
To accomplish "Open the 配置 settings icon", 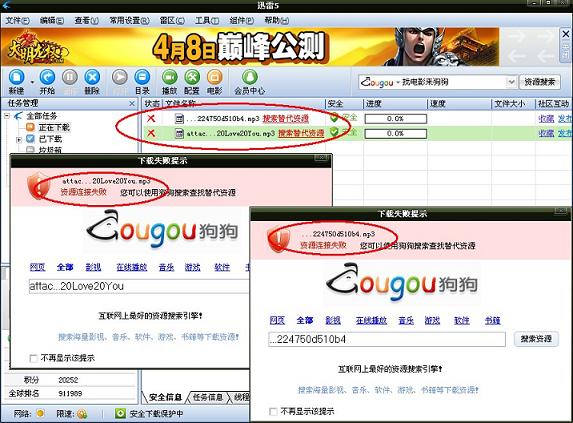I will pyautogui.click(x=192, y=77).
